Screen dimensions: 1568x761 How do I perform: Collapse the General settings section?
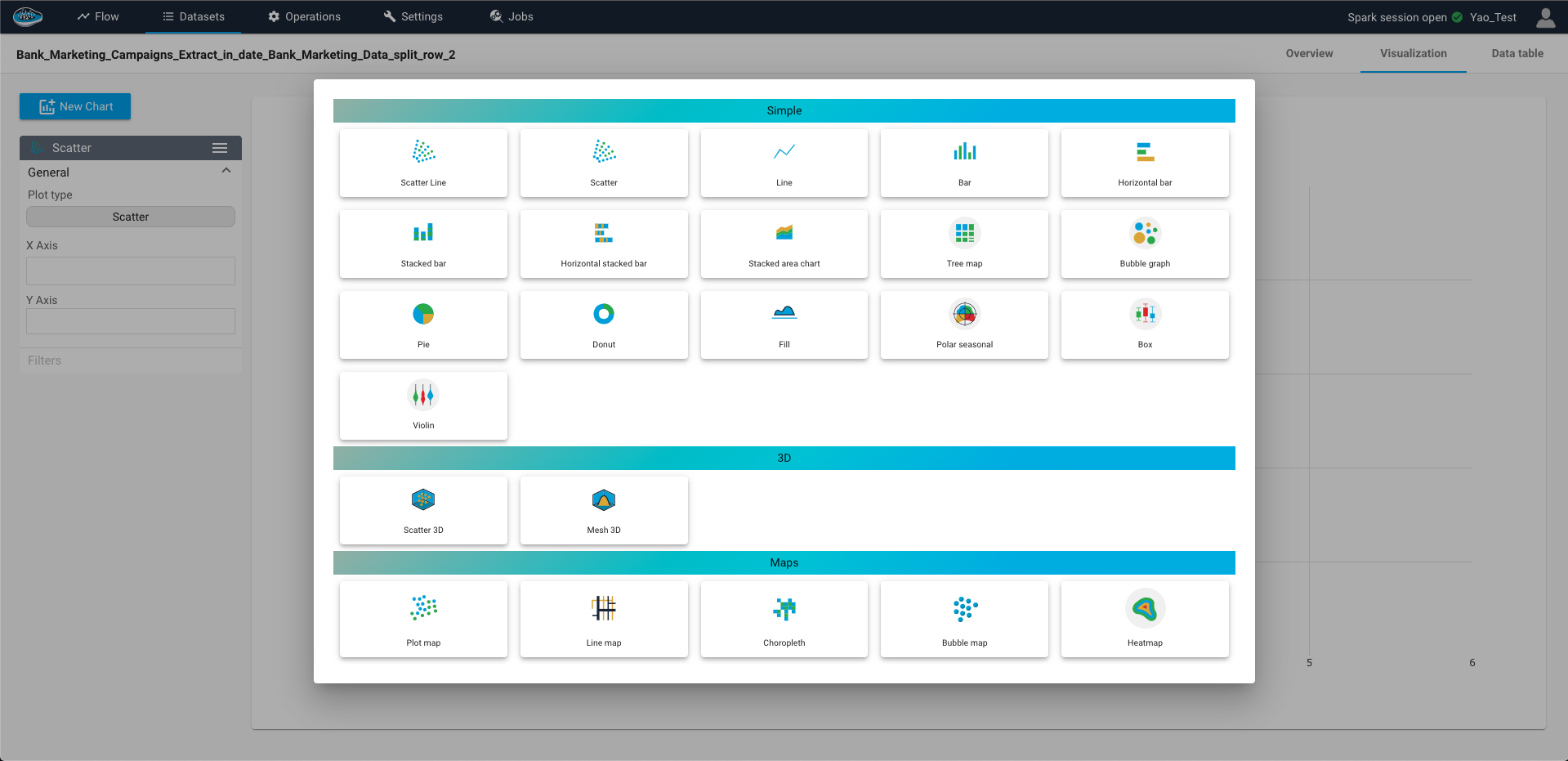[226, 170]
